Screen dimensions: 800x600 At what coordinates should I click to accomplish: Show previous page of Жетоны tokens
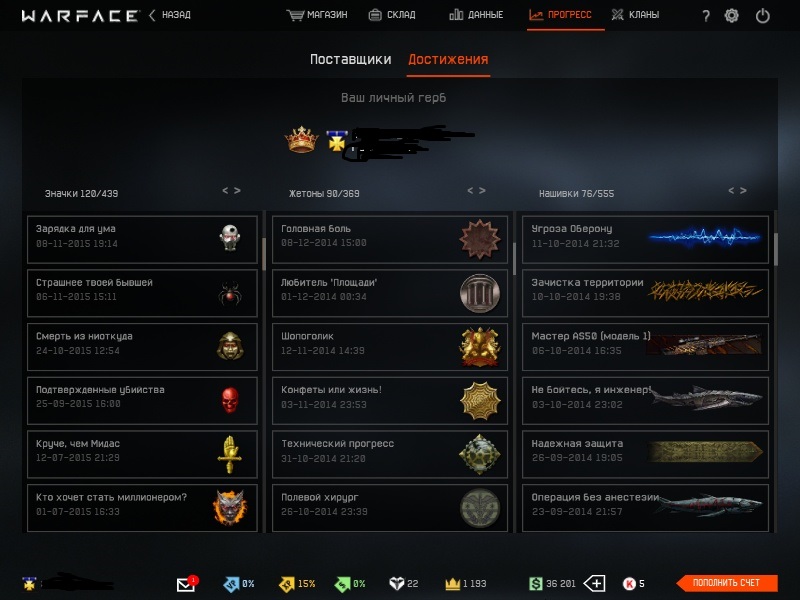tap(470, 190)
